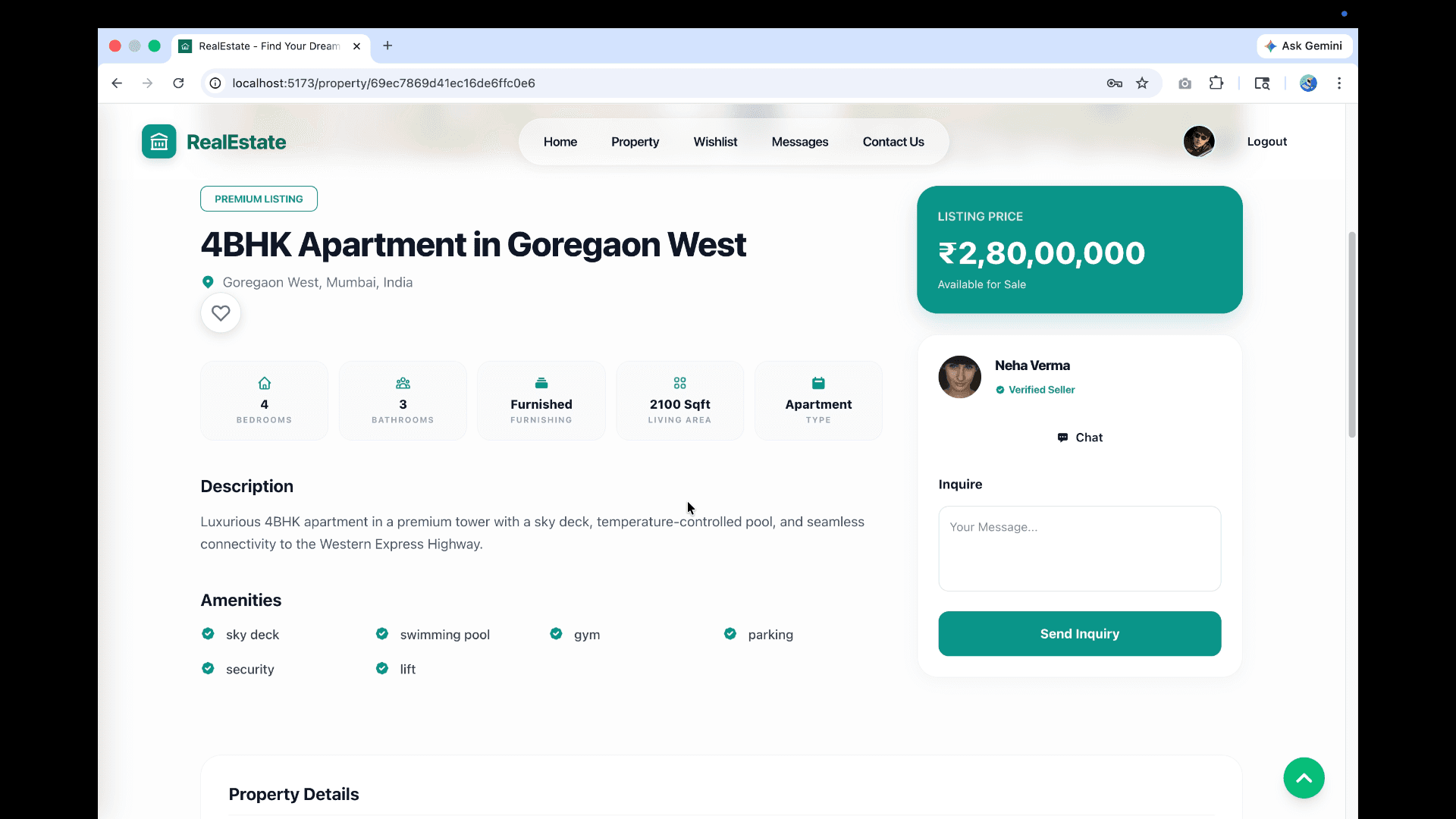View site information icon in address bar
The width and height of the screenshot is (1456, 819).
pos(215,83)
